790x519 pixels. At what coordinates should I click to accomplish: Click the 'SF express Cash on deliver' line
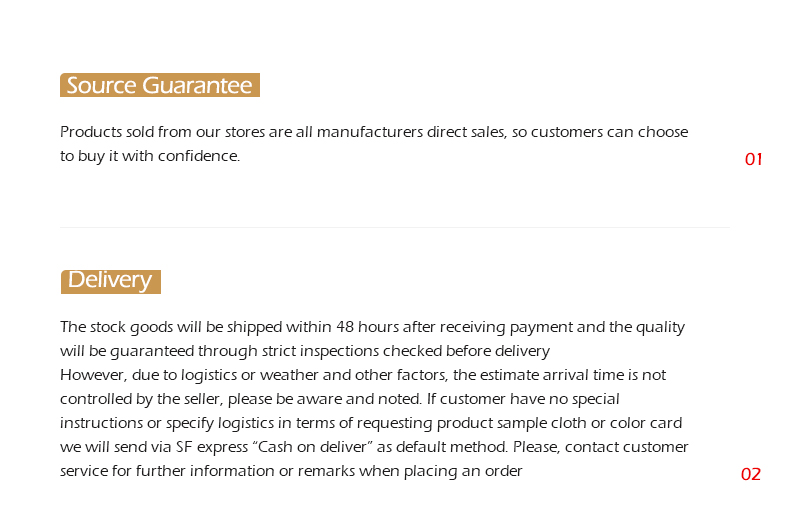tap(374, 447)
